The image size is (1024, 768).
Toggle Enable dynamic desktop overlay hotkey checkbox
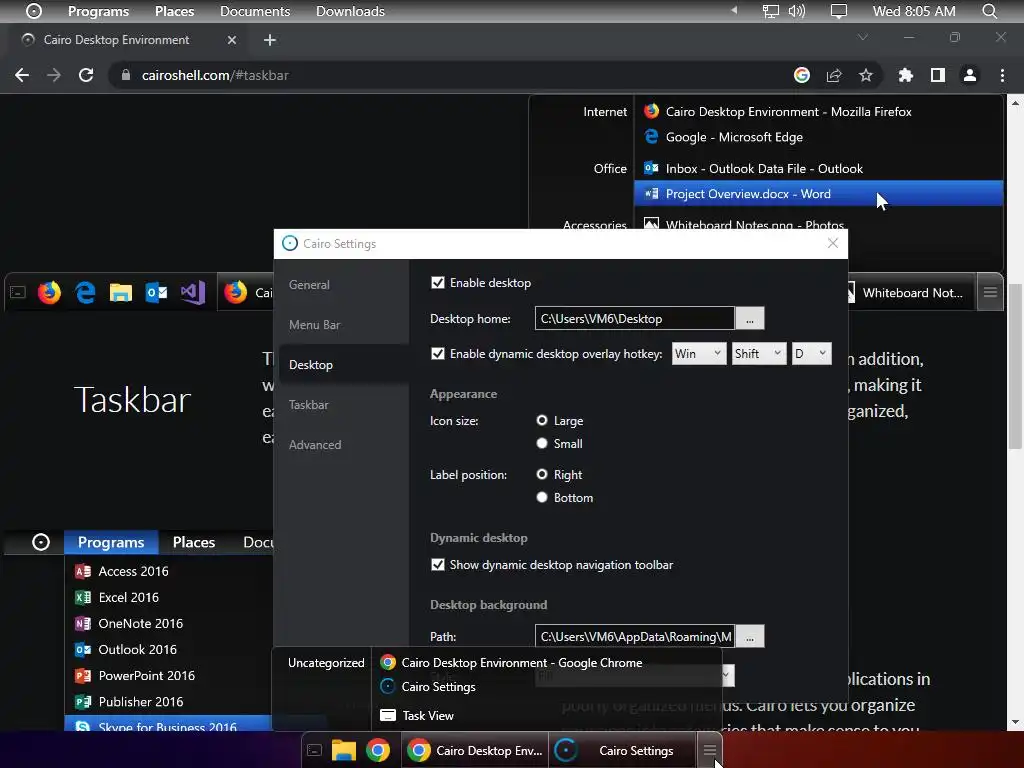click(x=438, y=353)
